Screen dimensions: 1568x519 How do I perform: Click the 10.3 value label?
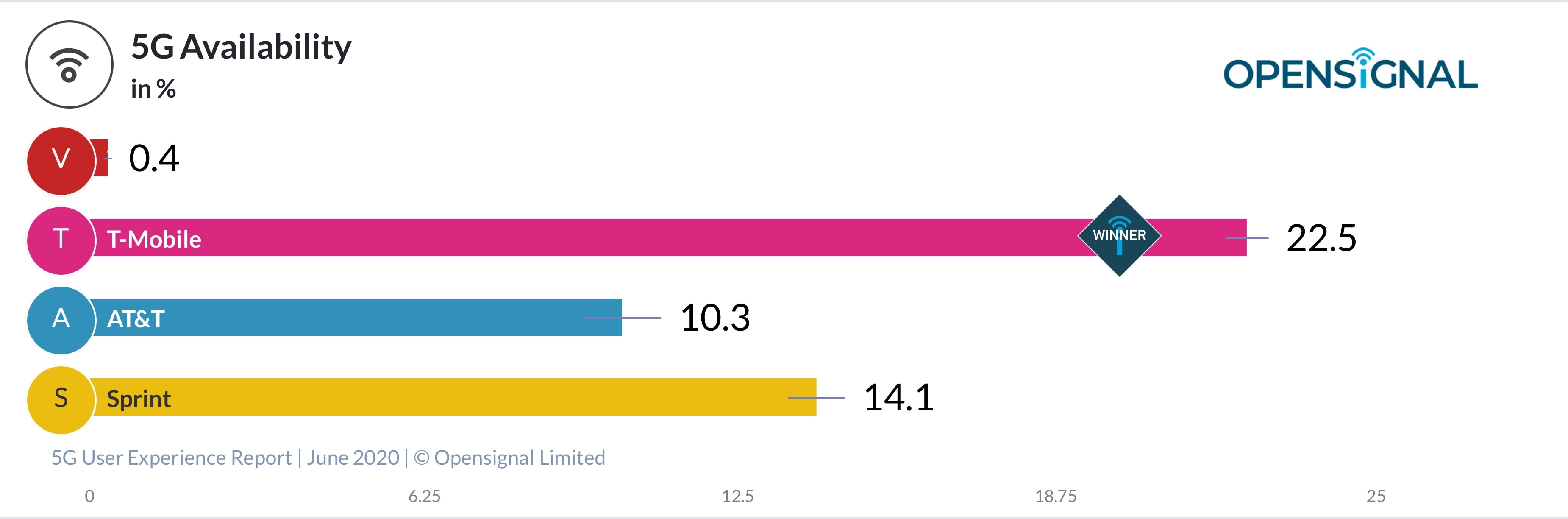pyautogui.click(x=714, y=318)
